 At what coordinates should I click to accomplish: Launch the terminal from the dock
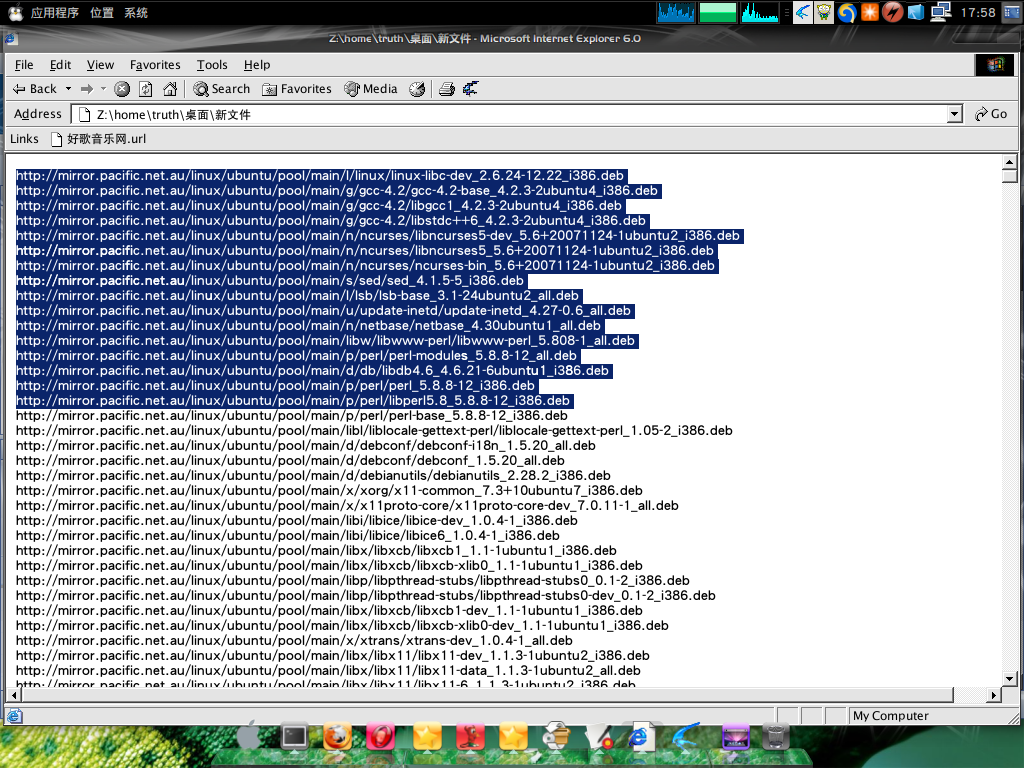[x=294, y=737]
